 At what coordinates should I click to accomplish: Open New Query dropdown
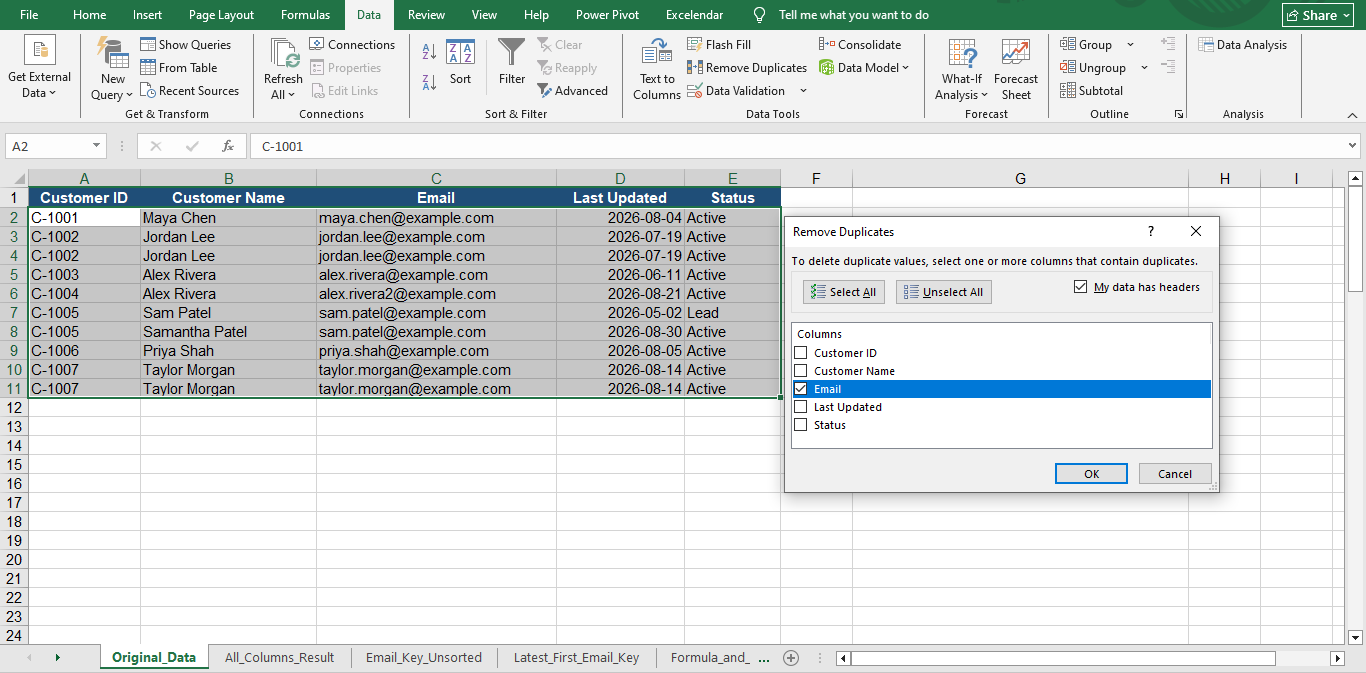point(113,68)
